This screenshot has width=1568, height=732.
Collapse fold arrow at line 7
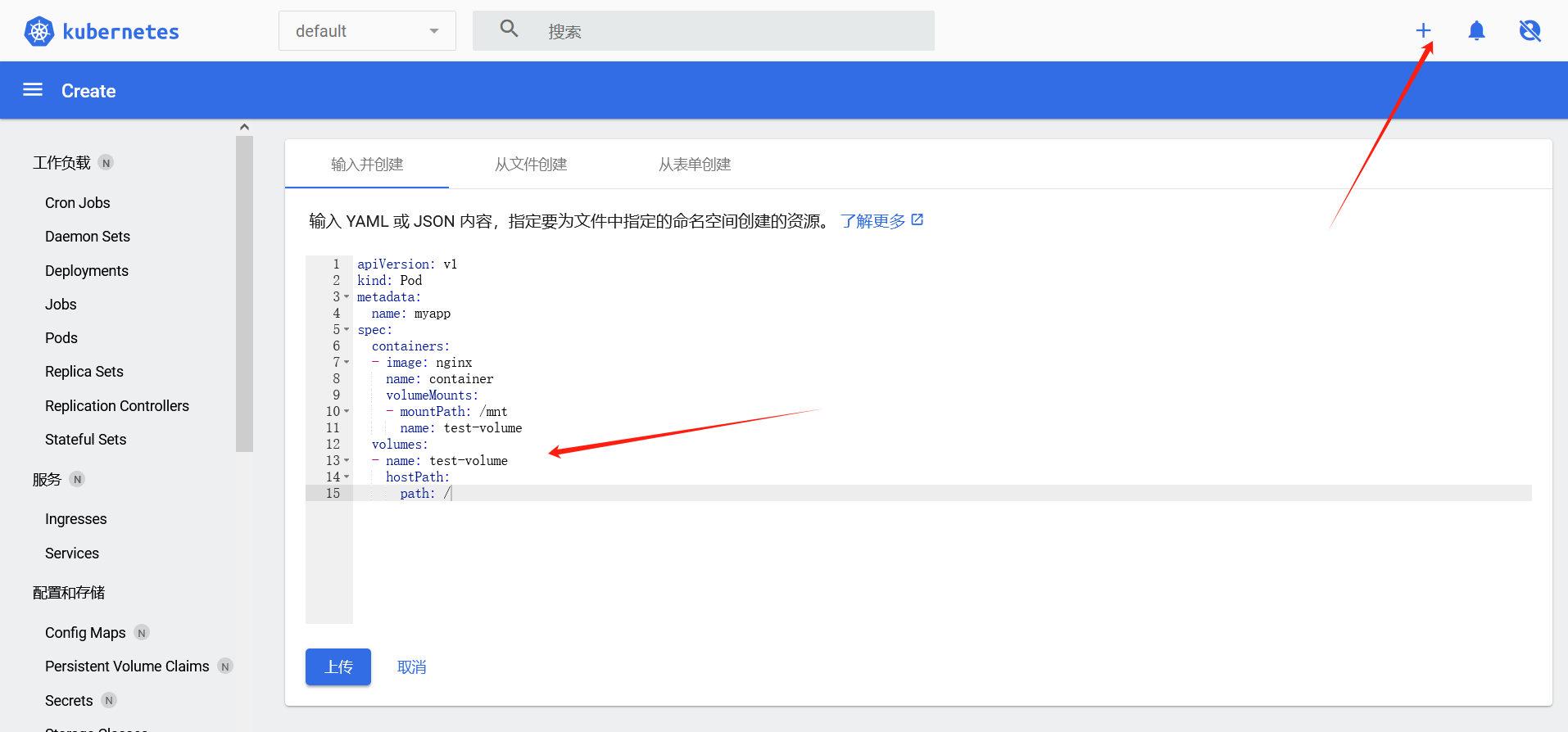(347, 363)
